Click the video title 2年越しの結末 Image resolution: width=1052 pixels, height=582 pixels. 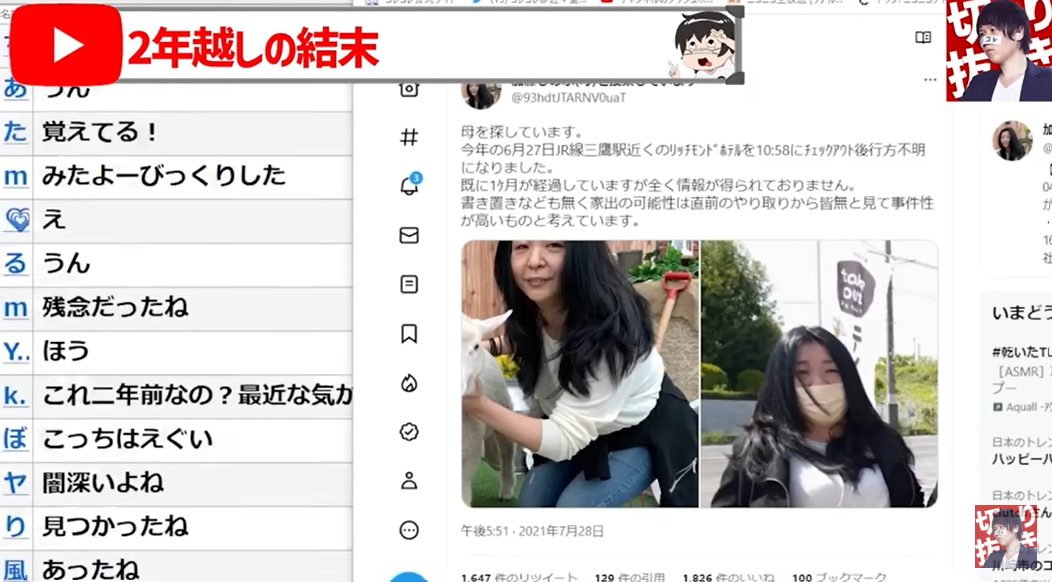tap(253, 48)
